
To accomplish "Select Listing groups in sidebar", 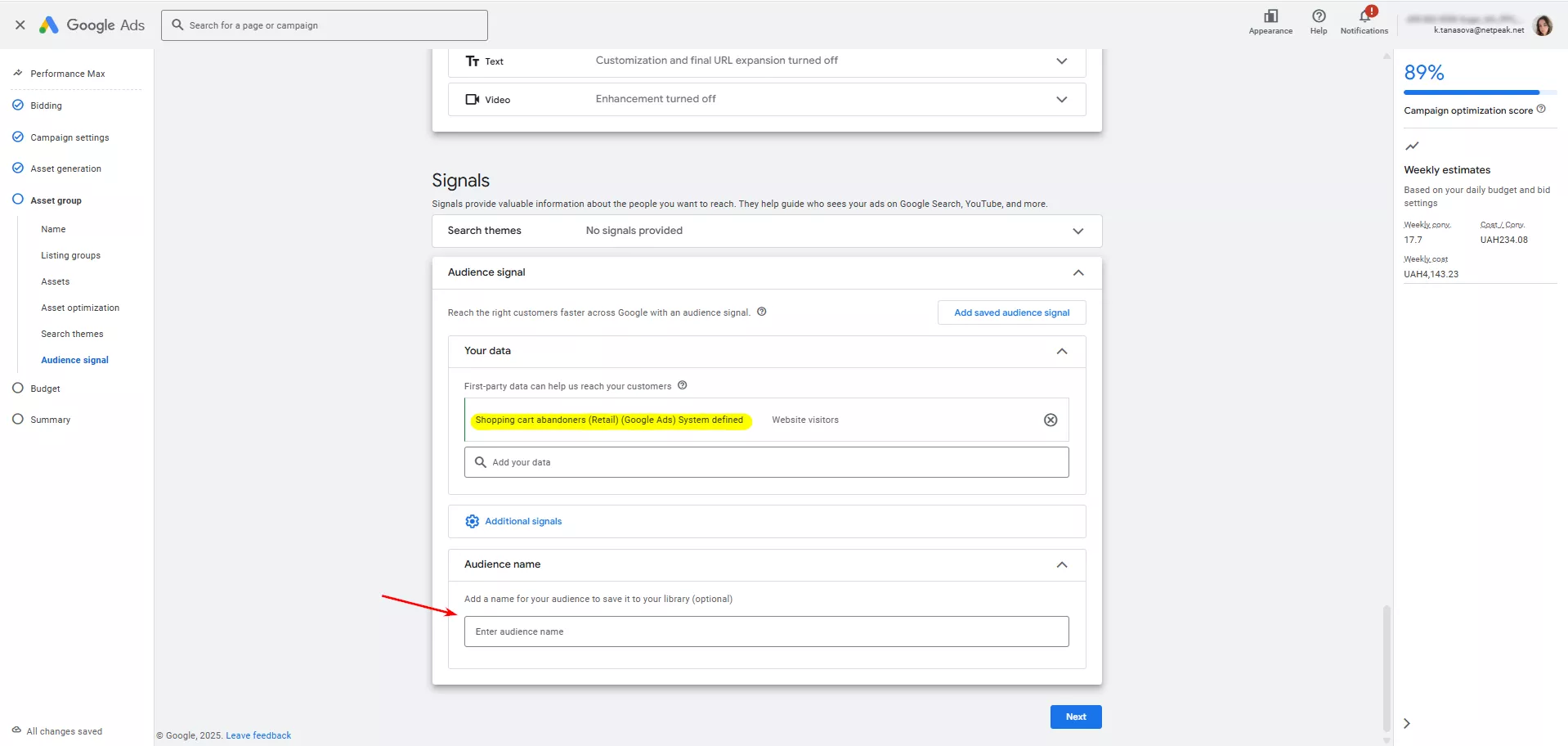I will pyautogui.click(x=70, y=255).
